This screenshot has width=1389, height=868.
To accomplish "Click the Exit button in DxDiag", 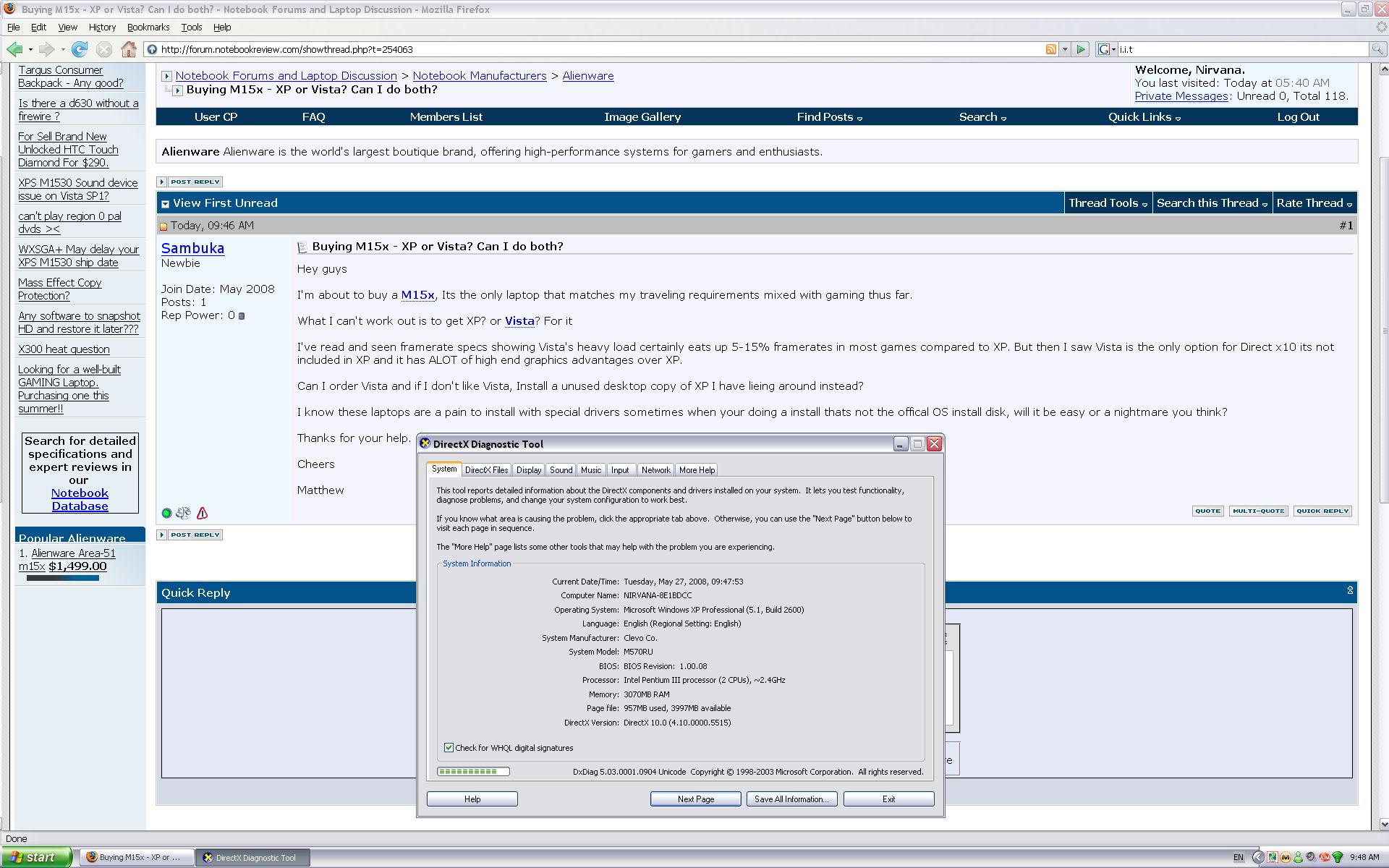I will (888, 799).
